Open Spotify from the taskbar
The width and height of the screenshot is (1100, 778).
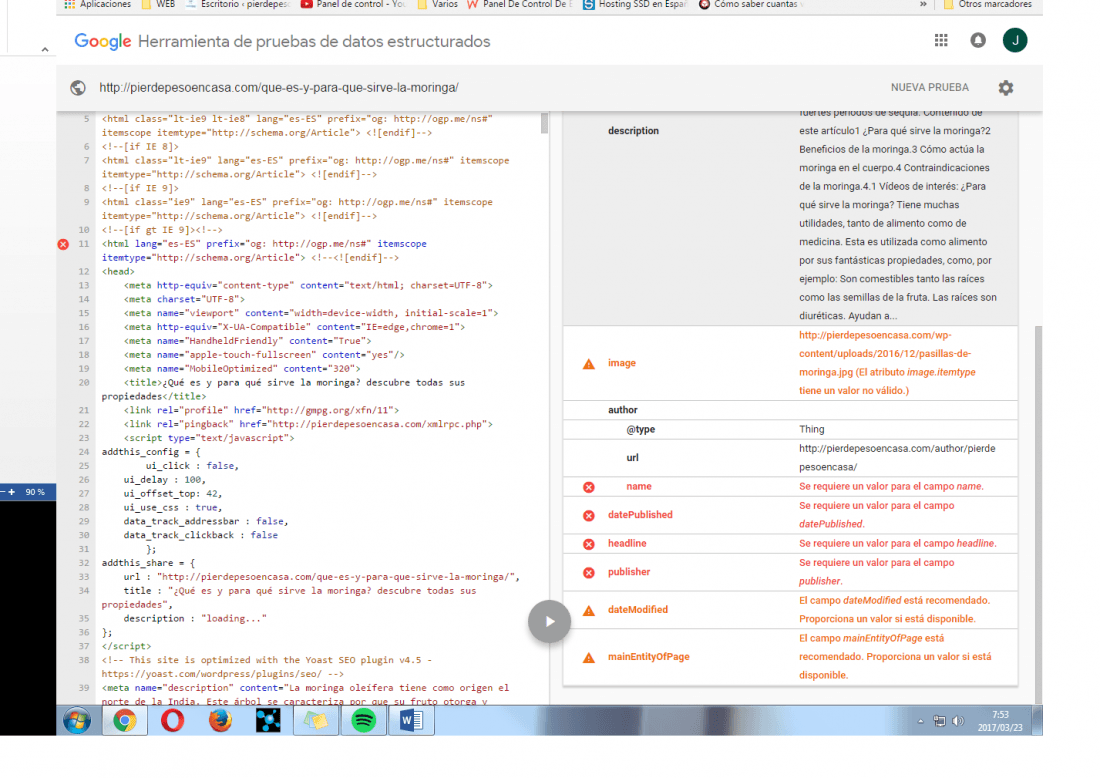363,720
